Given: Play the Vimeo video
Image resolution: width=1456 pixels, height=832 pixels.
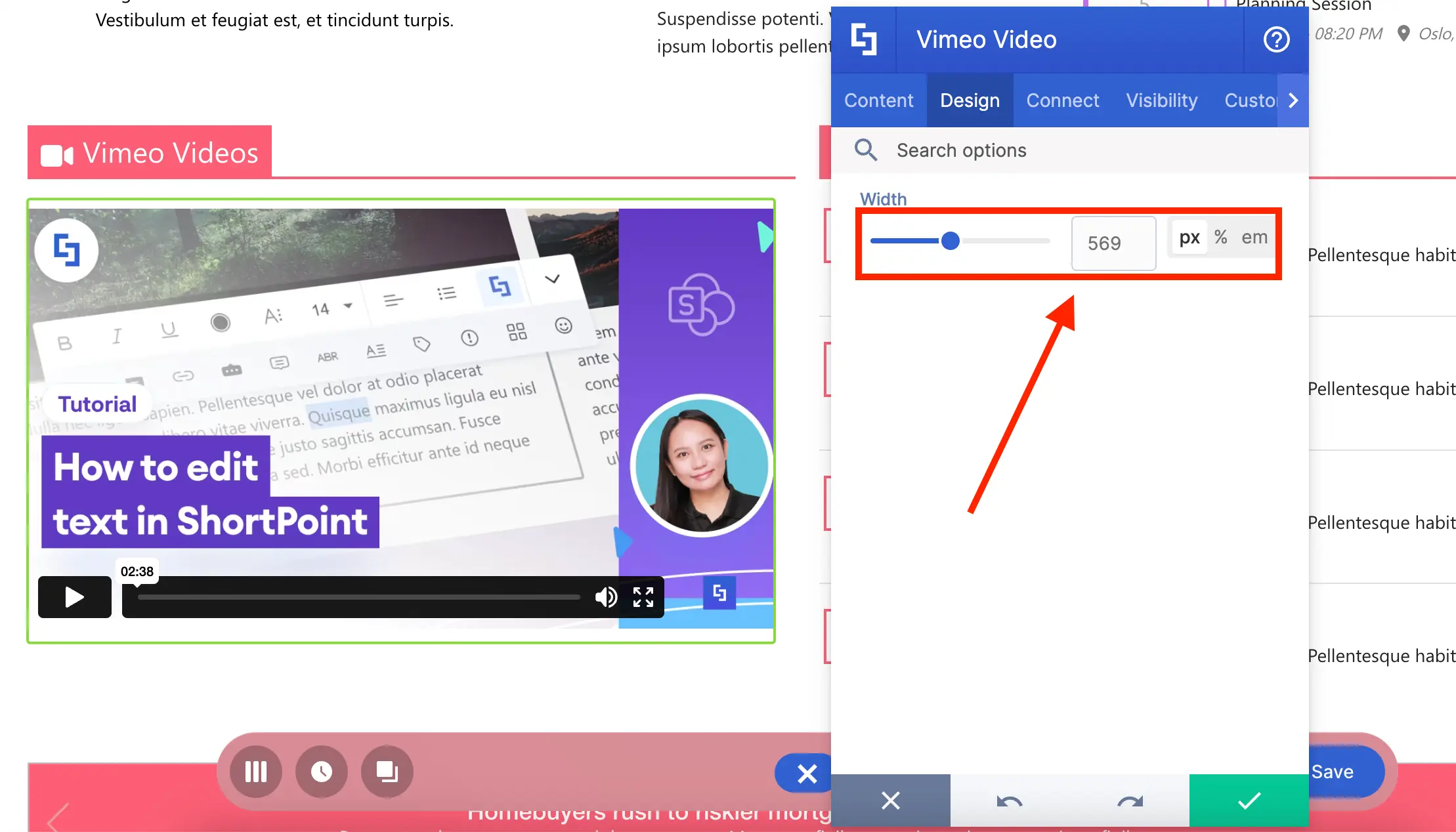Looking at the screenshot, I should (74, 597).
